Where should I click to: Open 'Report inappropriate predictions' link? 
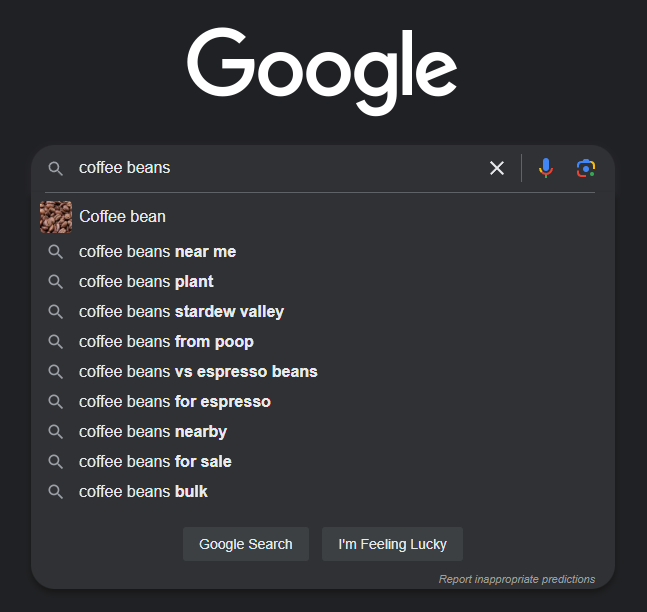(x=516, y=579)
